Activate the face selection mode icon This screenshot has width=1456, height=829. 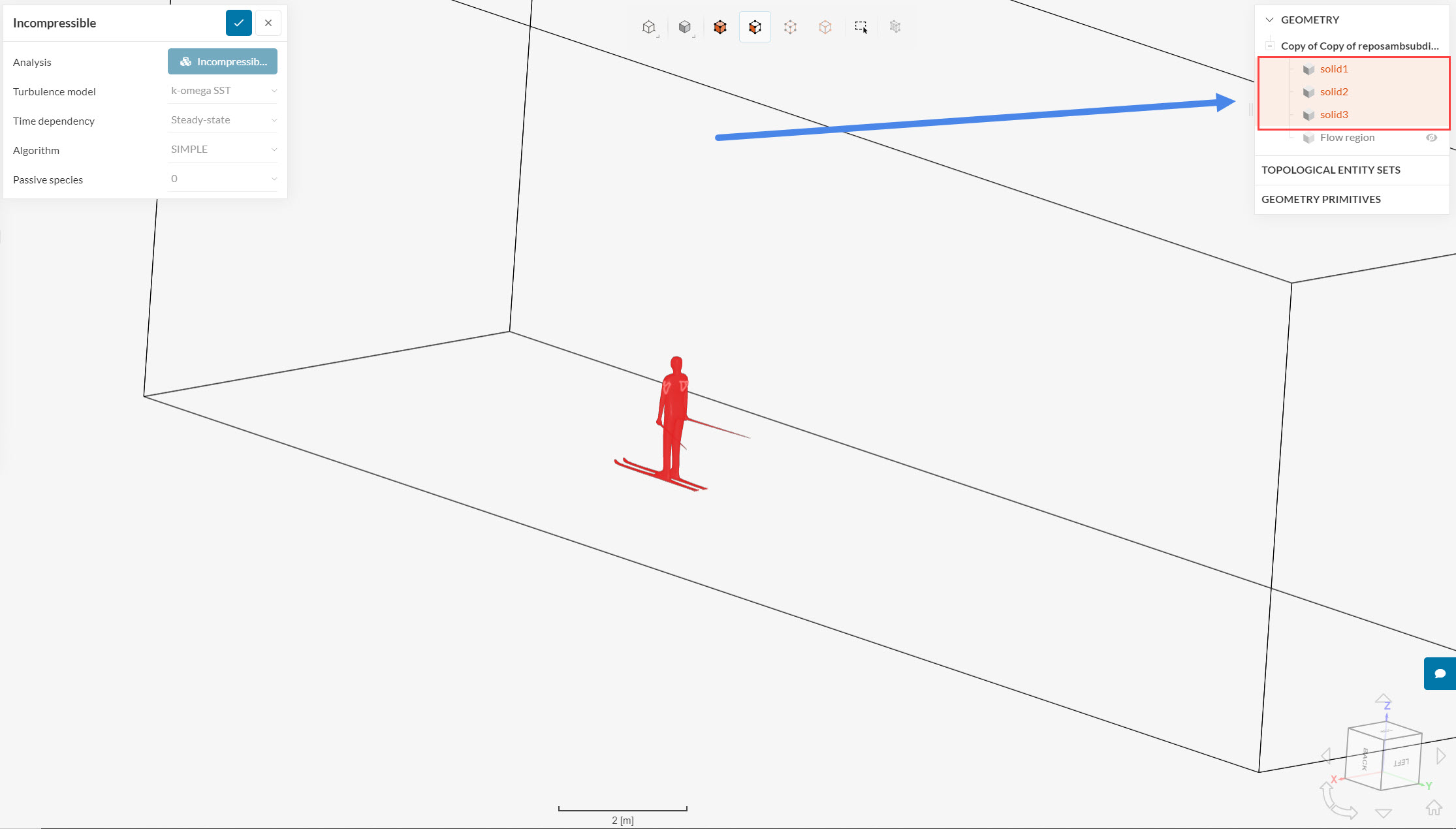755,27
